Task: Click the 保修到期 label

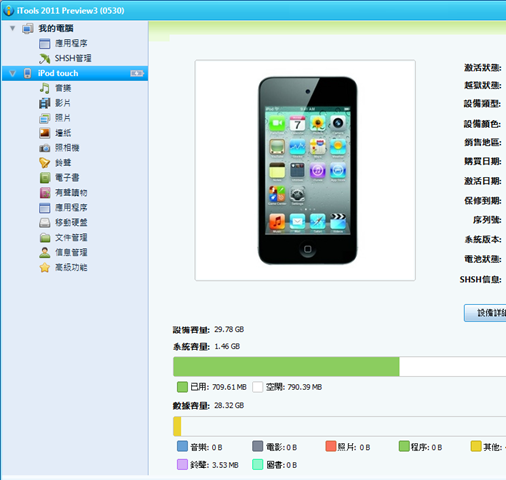Action: (483, 201)
